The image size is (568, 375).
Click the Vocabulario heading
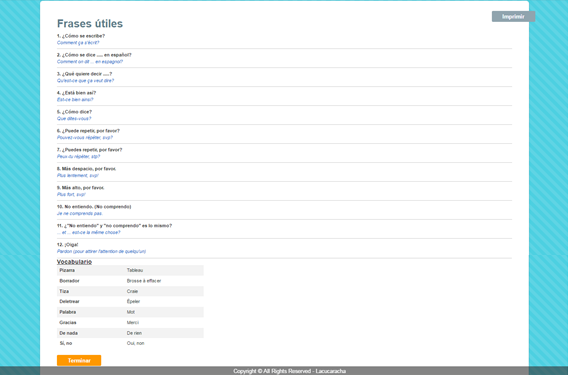coord(74,262)
